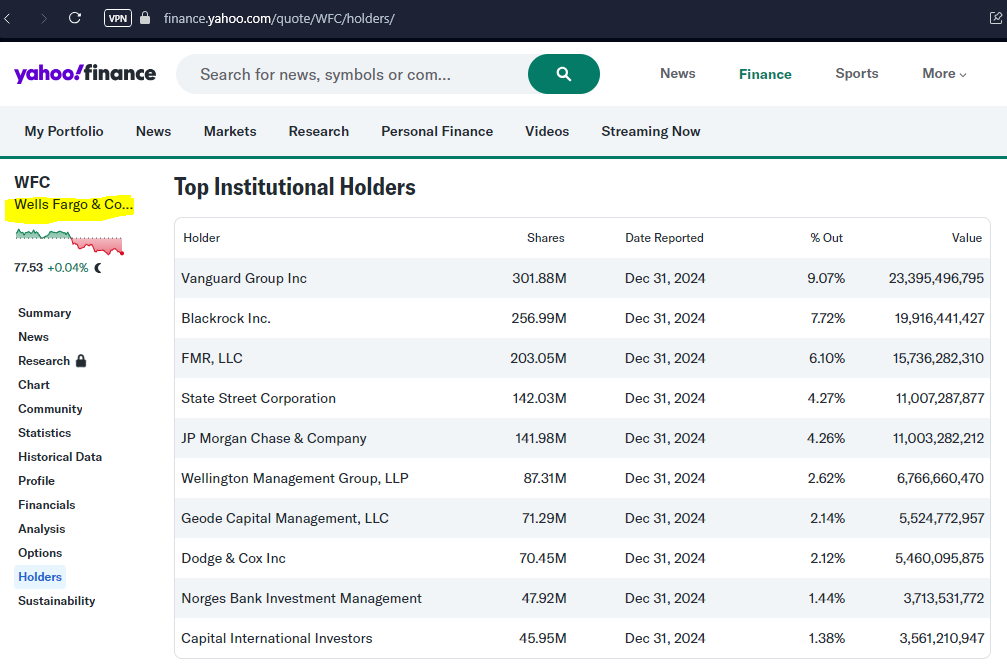Screen dimensions: 1007x668
Task: Select State Street Corporation holder name
Action: (258, 398)
